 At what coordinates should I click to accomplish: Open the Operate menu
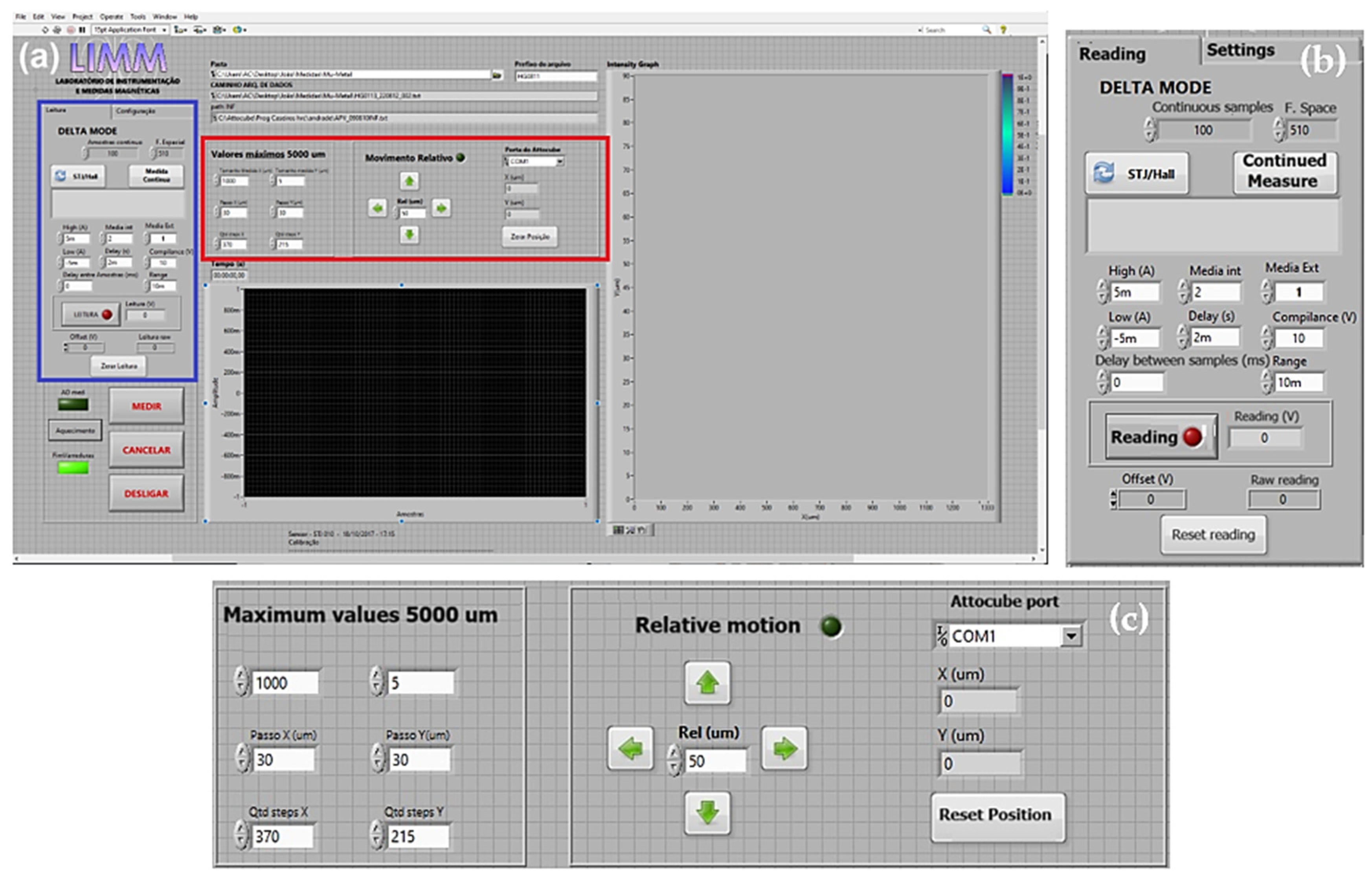click(111, 17)
